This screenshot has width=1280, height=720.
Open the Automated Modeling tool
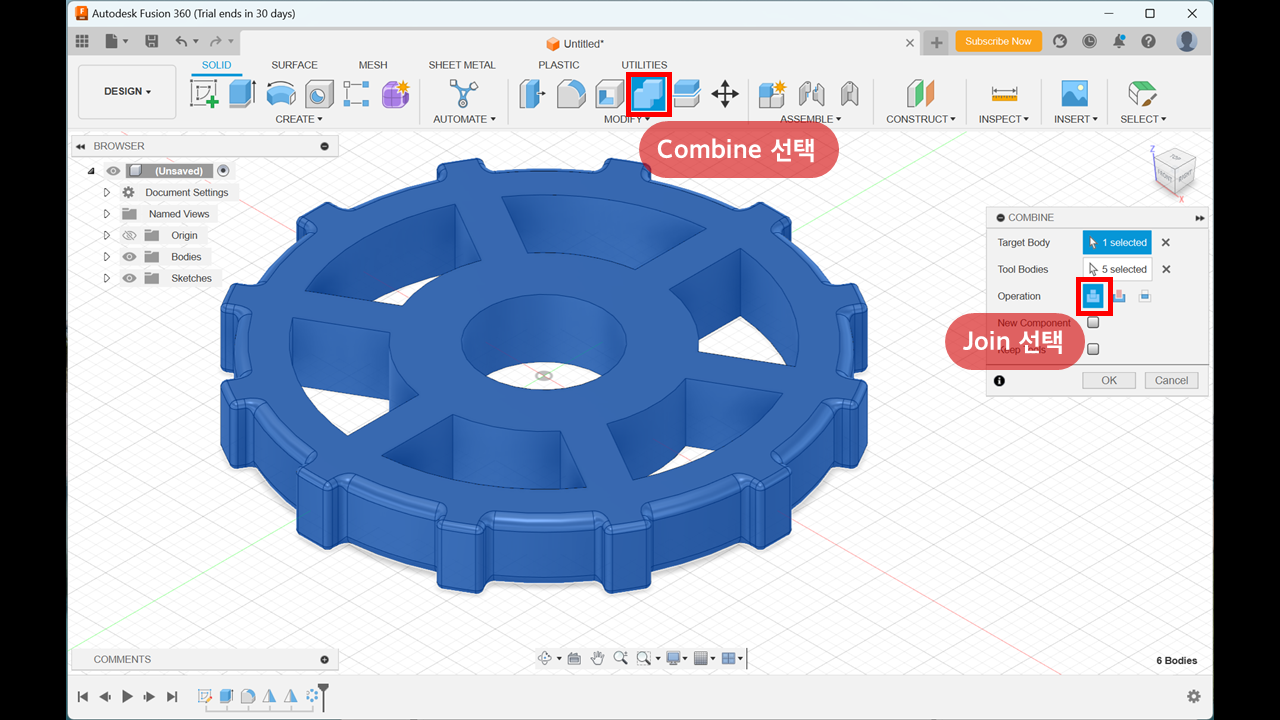click(x=463, y=94)
